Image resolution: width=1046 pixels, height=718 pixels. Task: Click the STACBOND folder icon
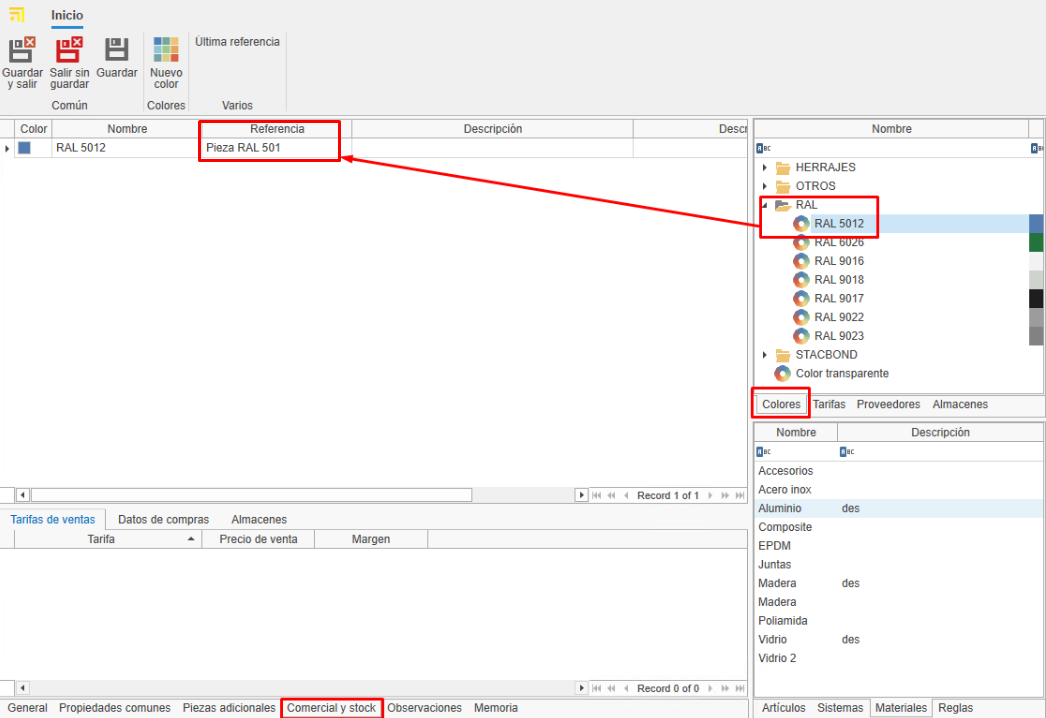click(x=783, y=355)
